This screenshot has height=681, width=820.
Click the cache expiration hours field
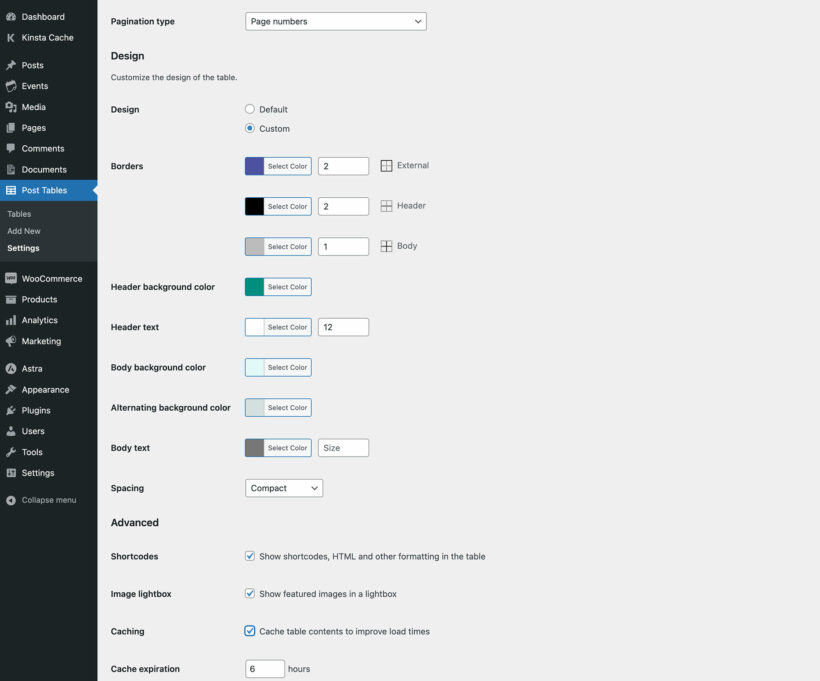click(x=264, y=668)
